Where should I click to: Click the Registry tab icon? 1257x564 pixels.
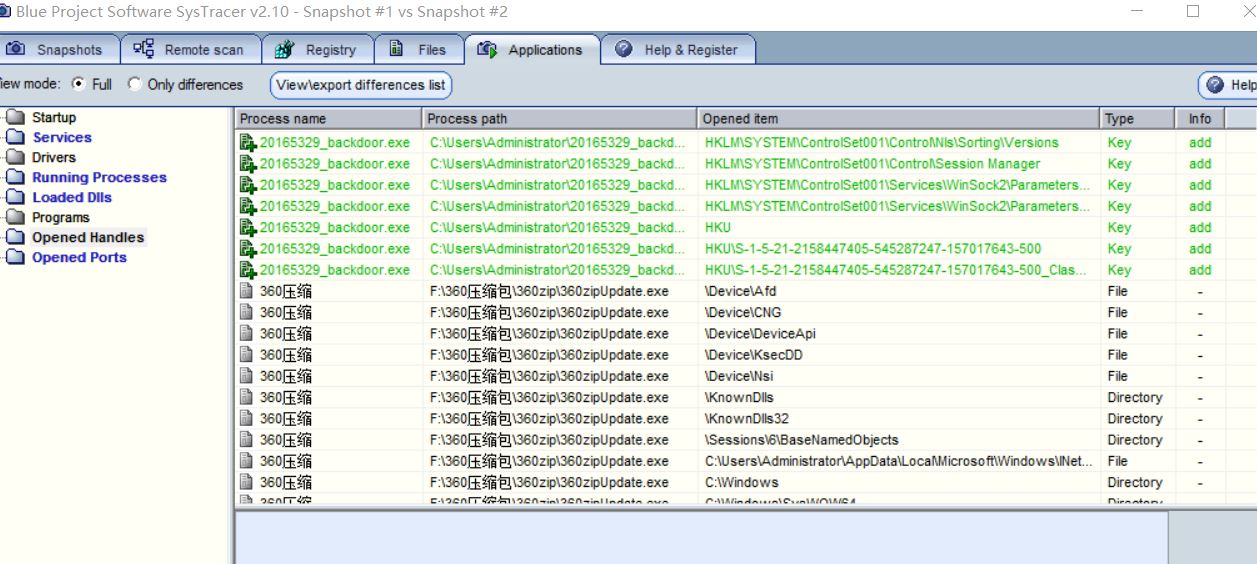(284, 49)
